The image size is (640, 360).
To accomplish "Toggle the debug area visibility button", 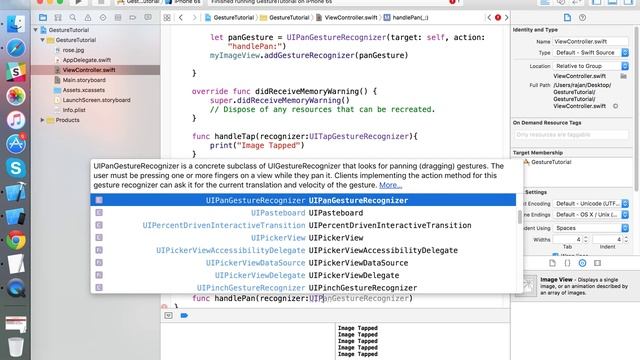I will point(168,316).
